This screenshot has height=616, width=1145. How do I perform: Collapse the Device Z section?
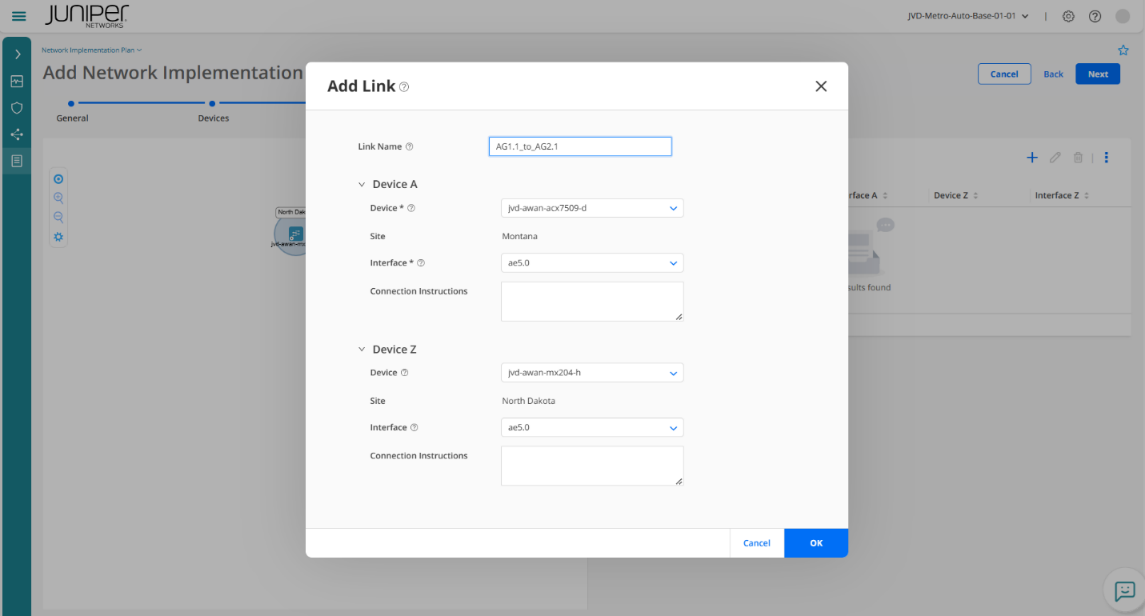(361, 350)
